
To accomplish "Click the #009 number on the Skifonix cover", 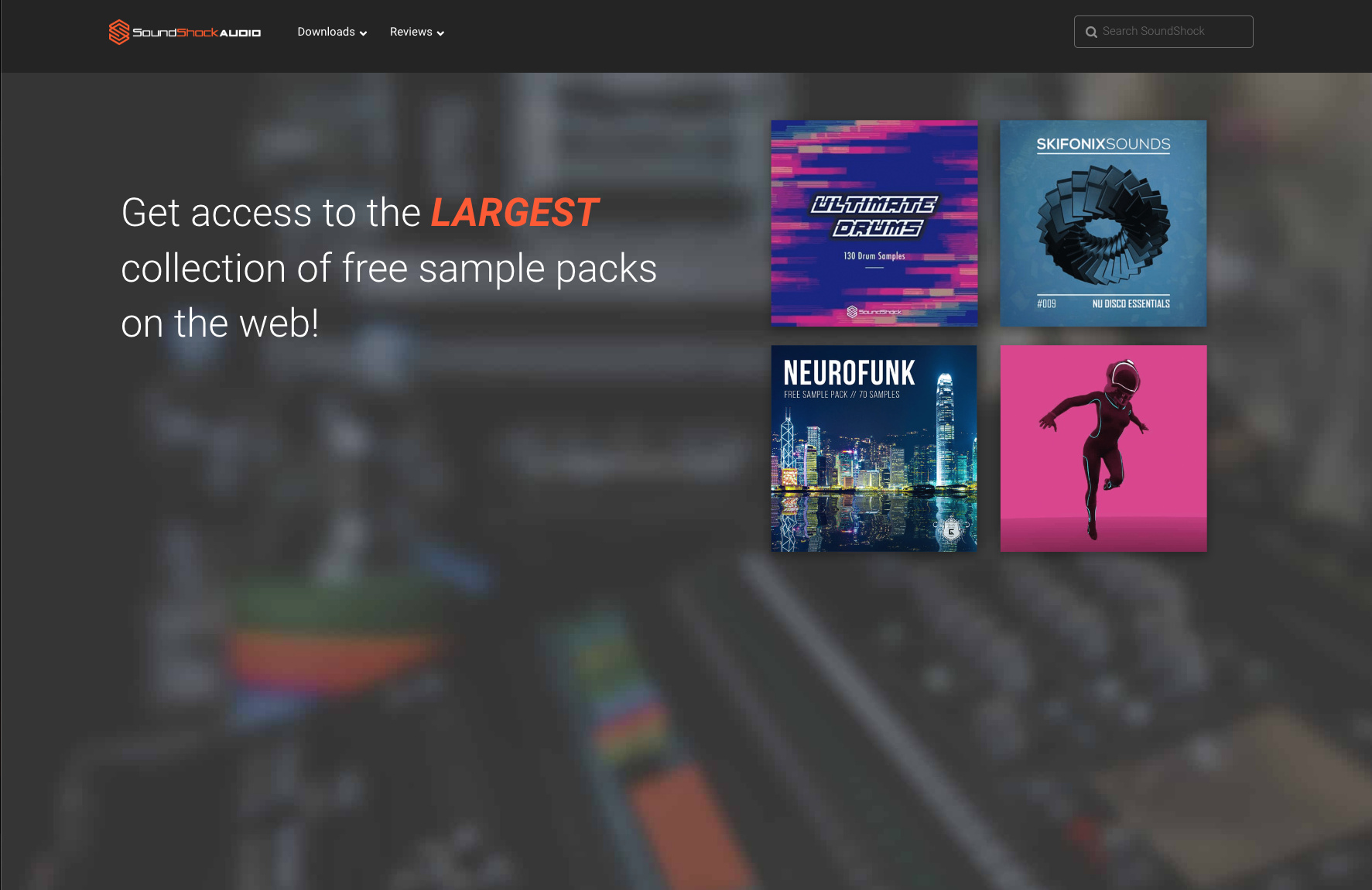I will pyautogui.click(x=1046, y=304).
